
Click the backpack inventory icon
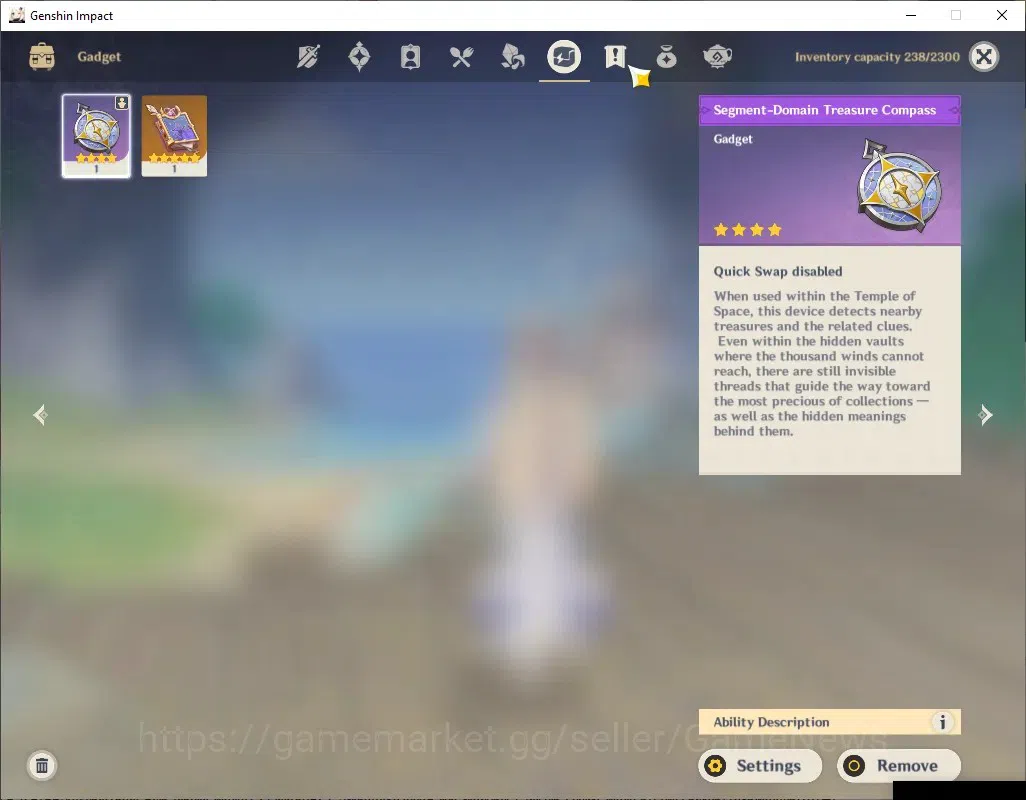[42, 57]
